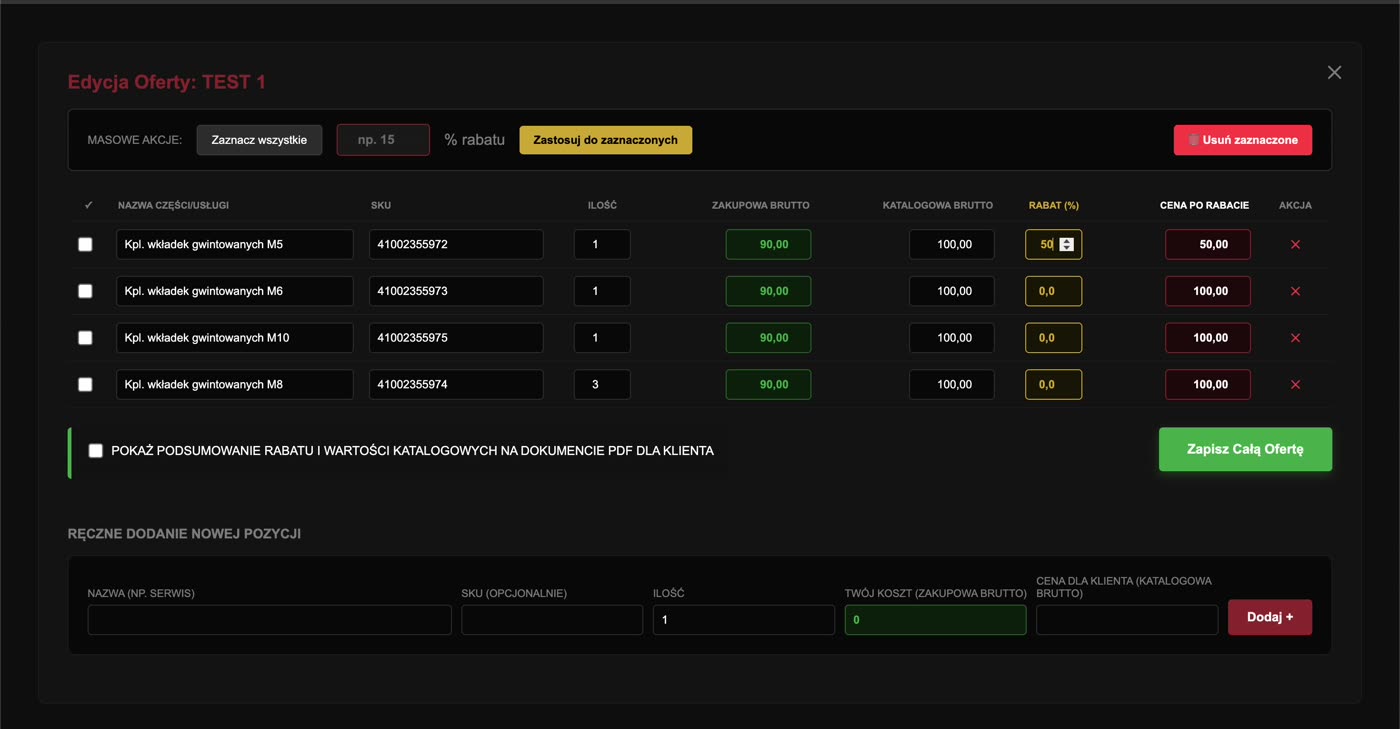Focus the mass discount percent field
The image size is (1400, 729).
383,140
